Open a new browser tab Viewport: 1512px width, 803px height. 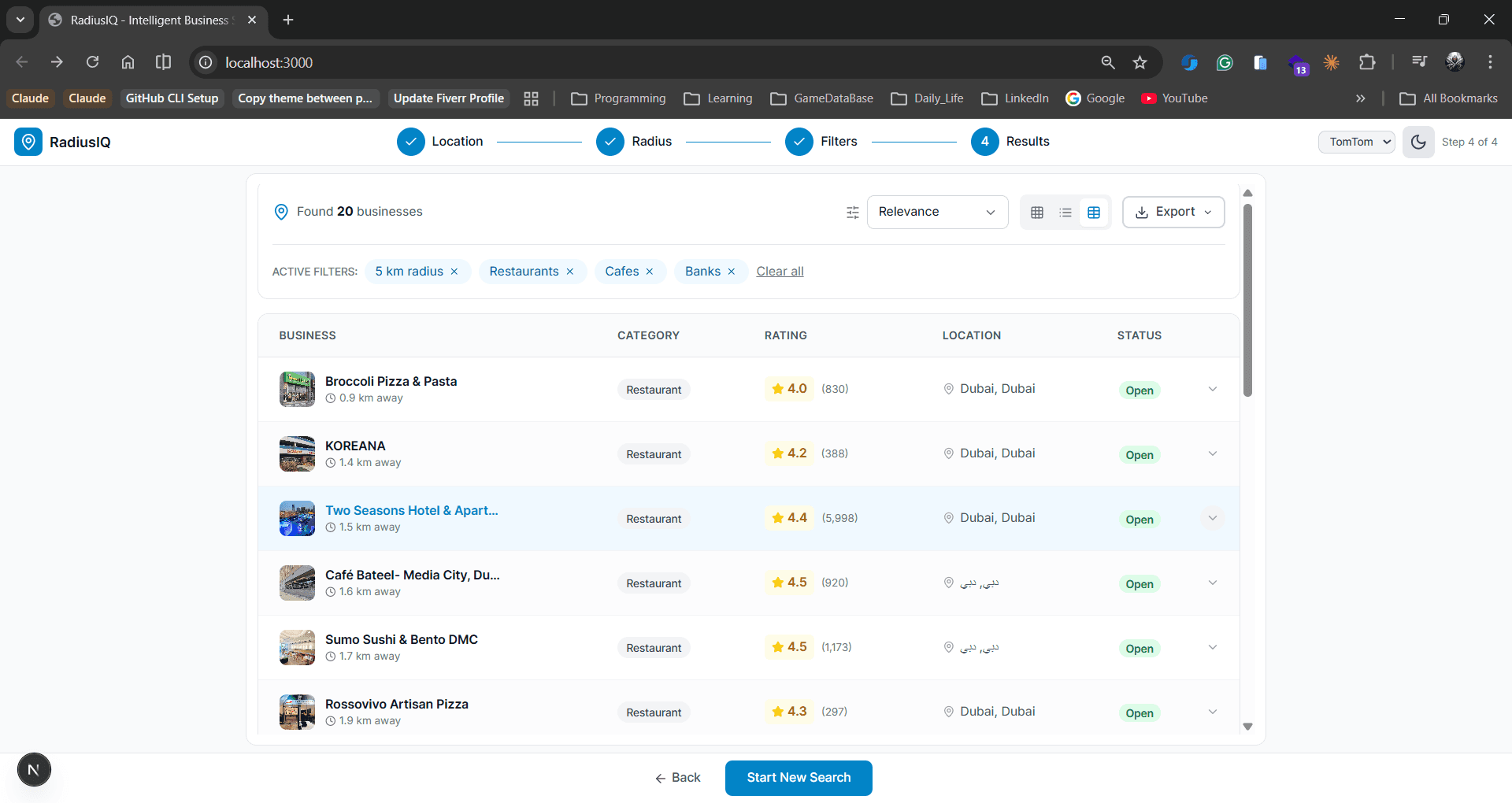[x=288, y=20]
